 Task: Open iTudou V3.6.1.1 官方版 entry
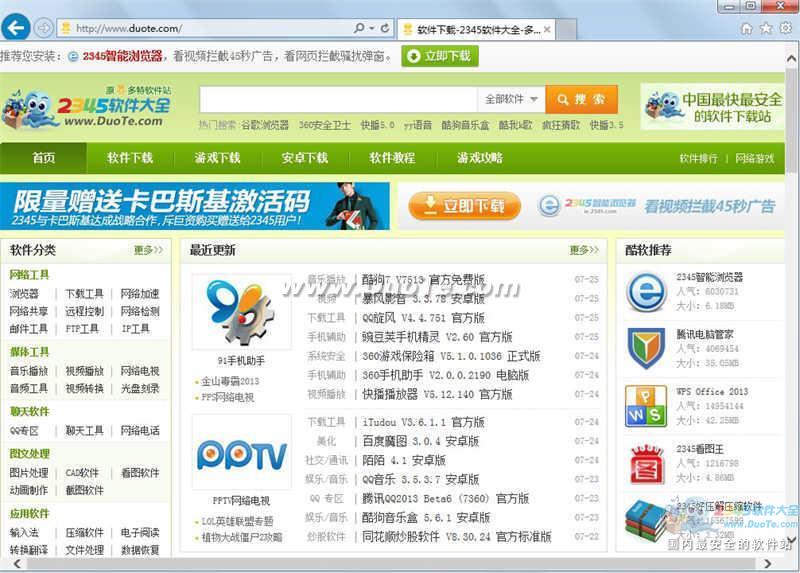[423, 422]
